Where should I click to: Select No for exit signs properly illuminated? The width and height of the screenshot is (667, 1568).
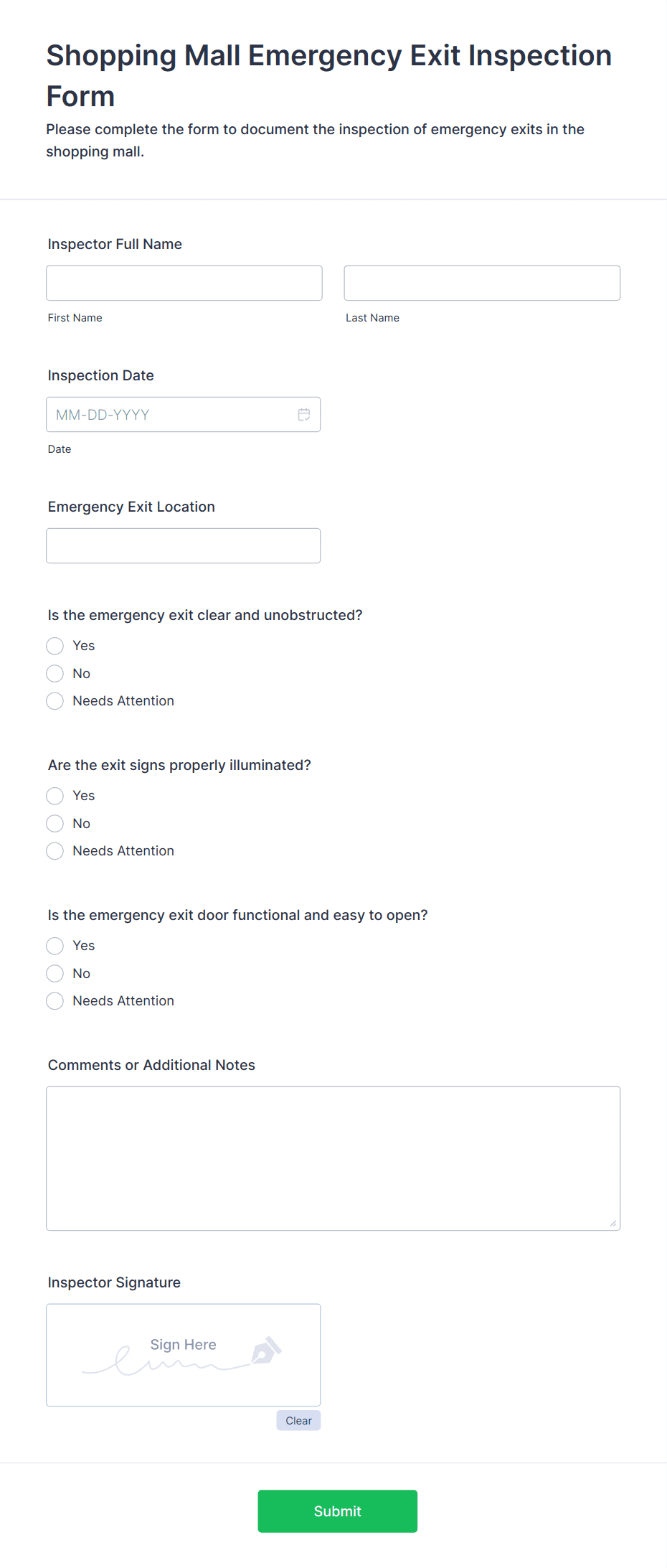(55, 823)
